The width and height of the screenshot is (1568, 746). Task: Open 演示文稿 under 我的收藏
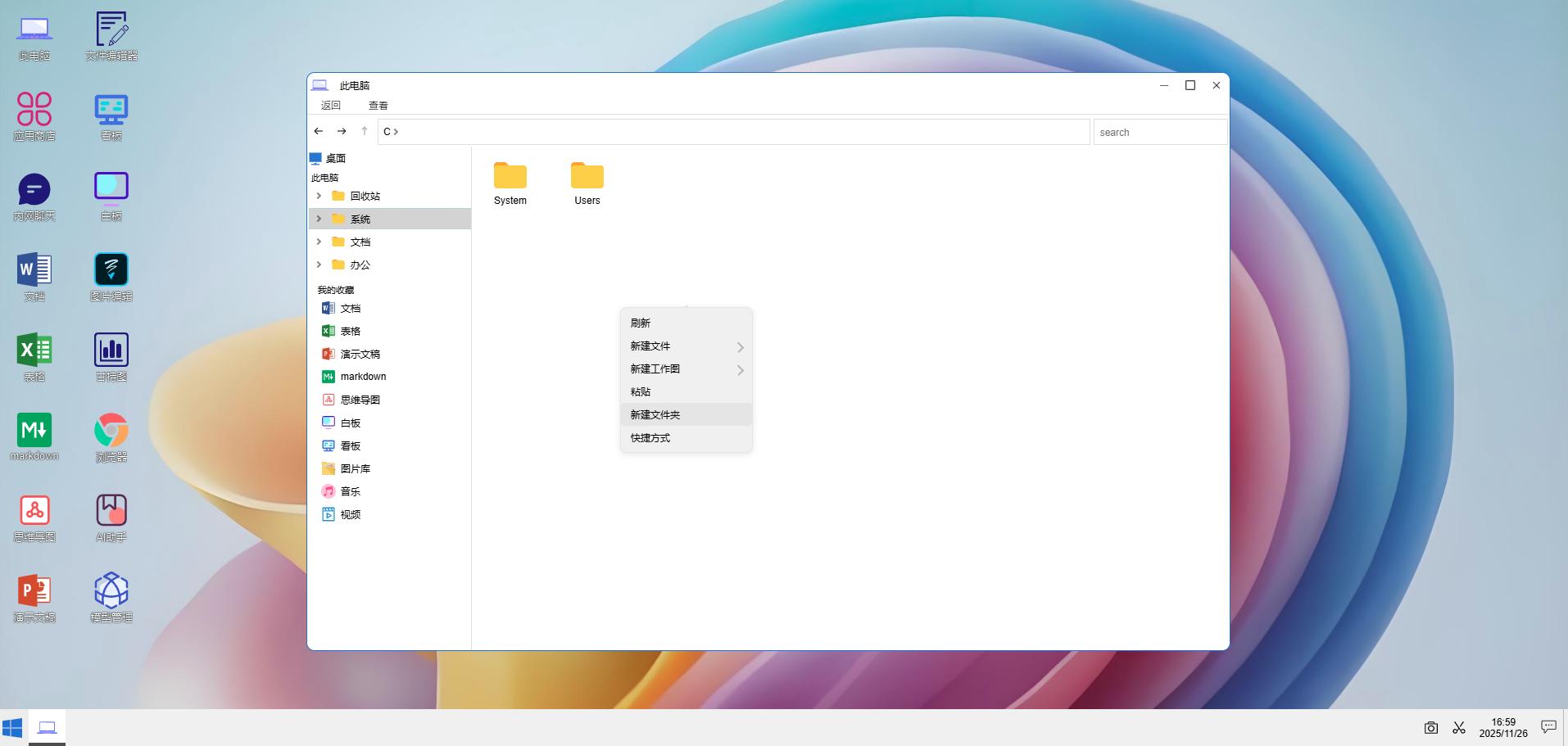tap(351, 354)
